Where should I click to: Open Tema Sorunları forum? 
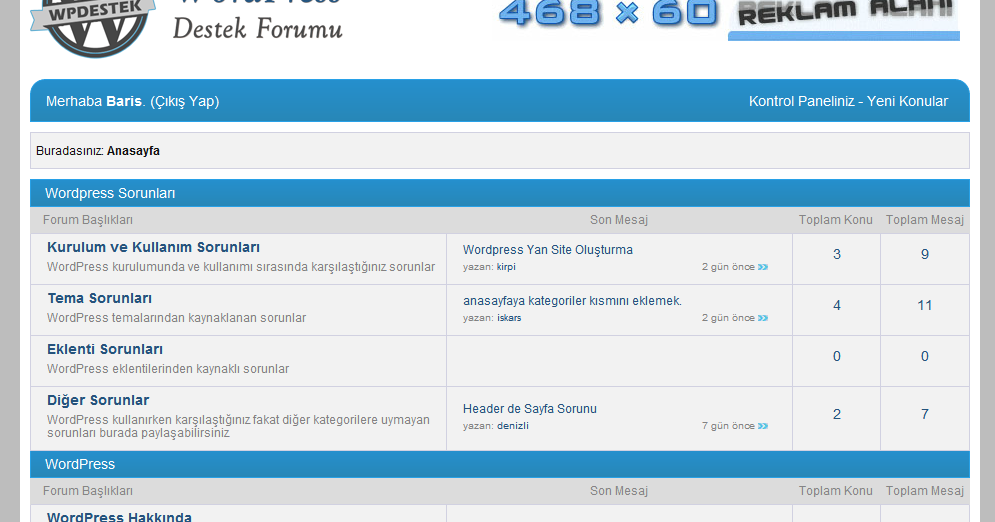click(x=99, y=298)
